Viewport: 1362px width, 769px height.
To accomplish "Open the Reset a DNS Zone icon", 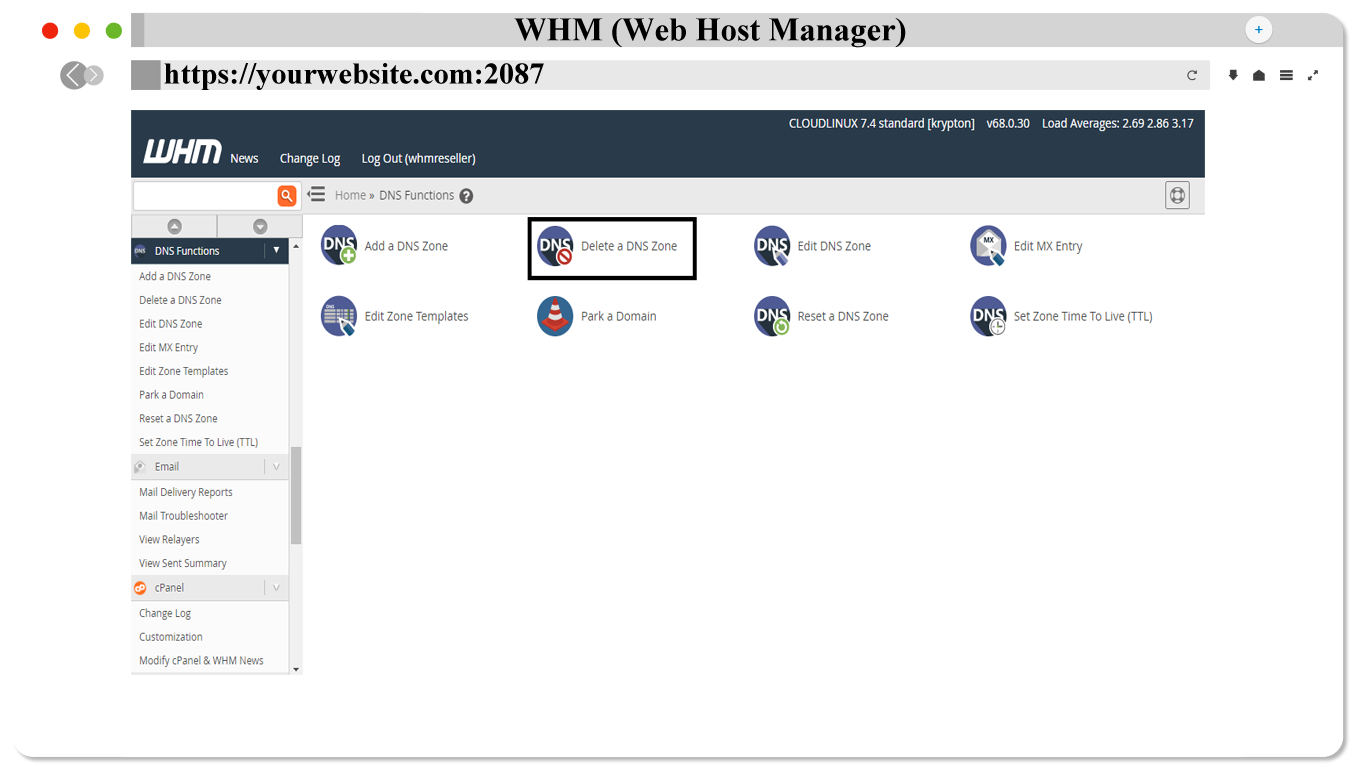I will tap(772, 316).
